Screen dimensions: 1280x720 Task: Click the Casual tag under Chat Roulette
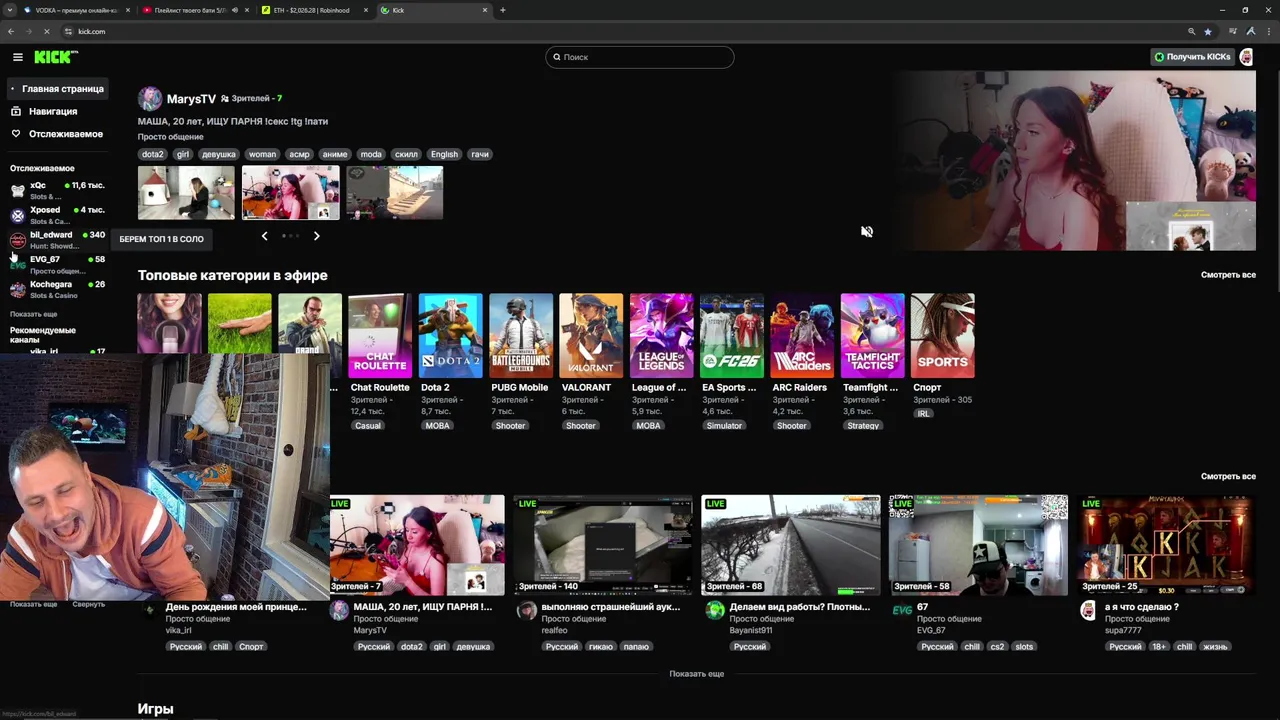[368, 426]
